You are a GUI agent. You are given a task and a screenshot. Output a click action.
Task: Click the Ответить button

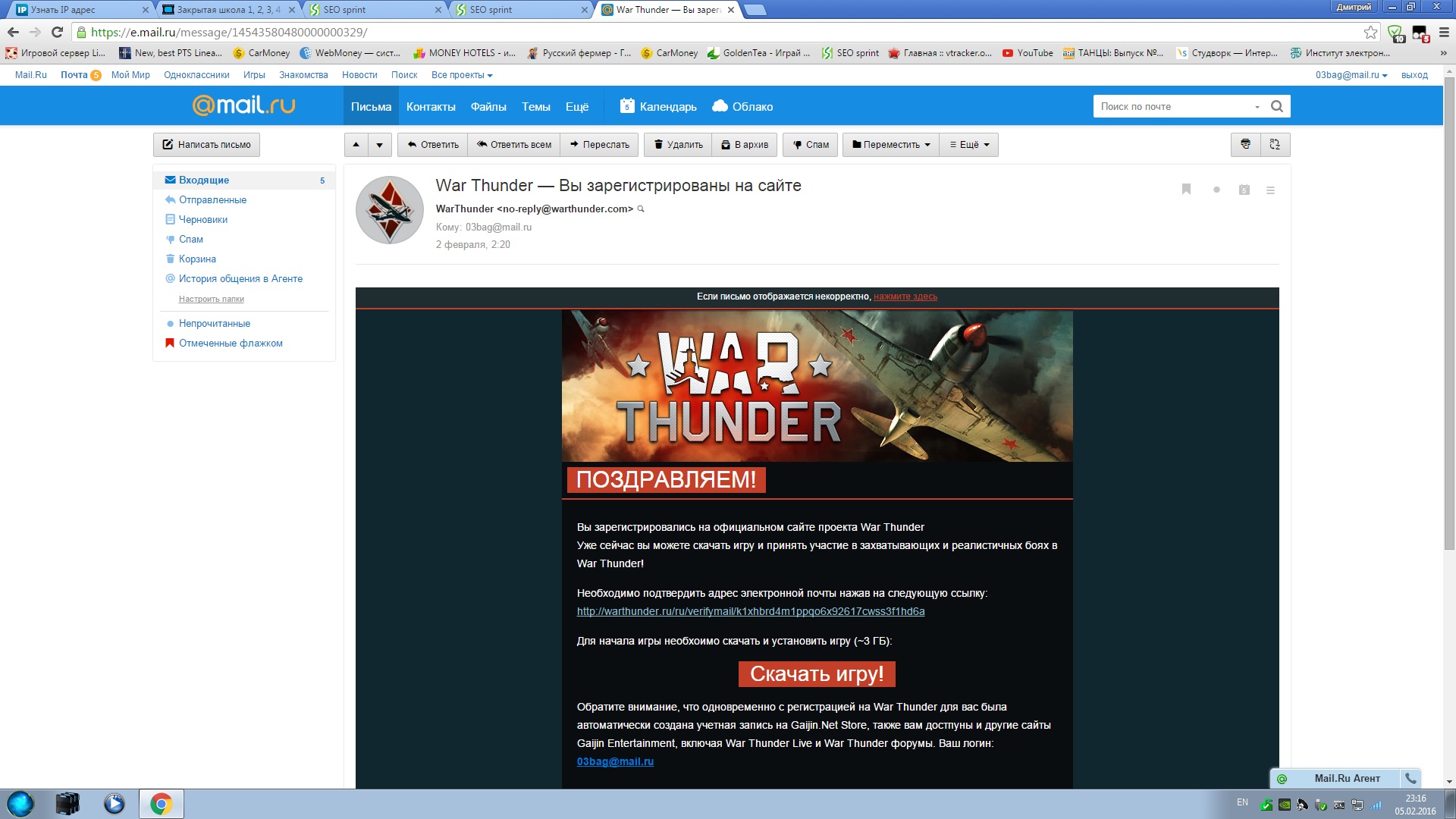point(433,145)
